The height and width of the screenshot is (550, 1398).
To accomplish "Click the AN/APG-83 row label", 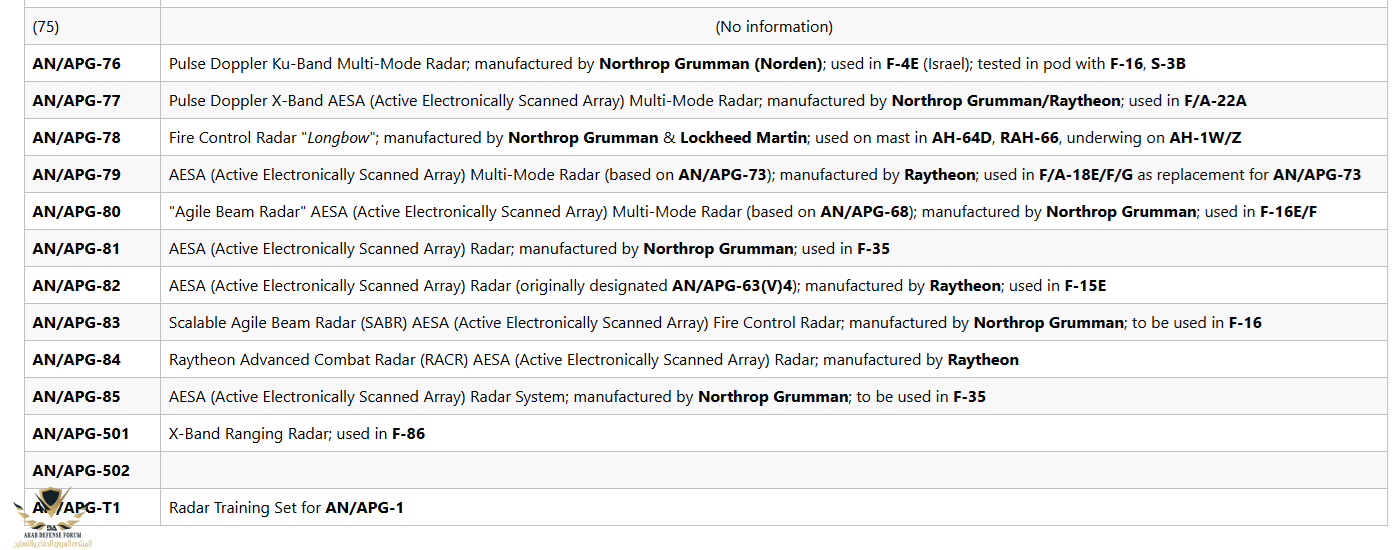I will (x=76, y=323).
